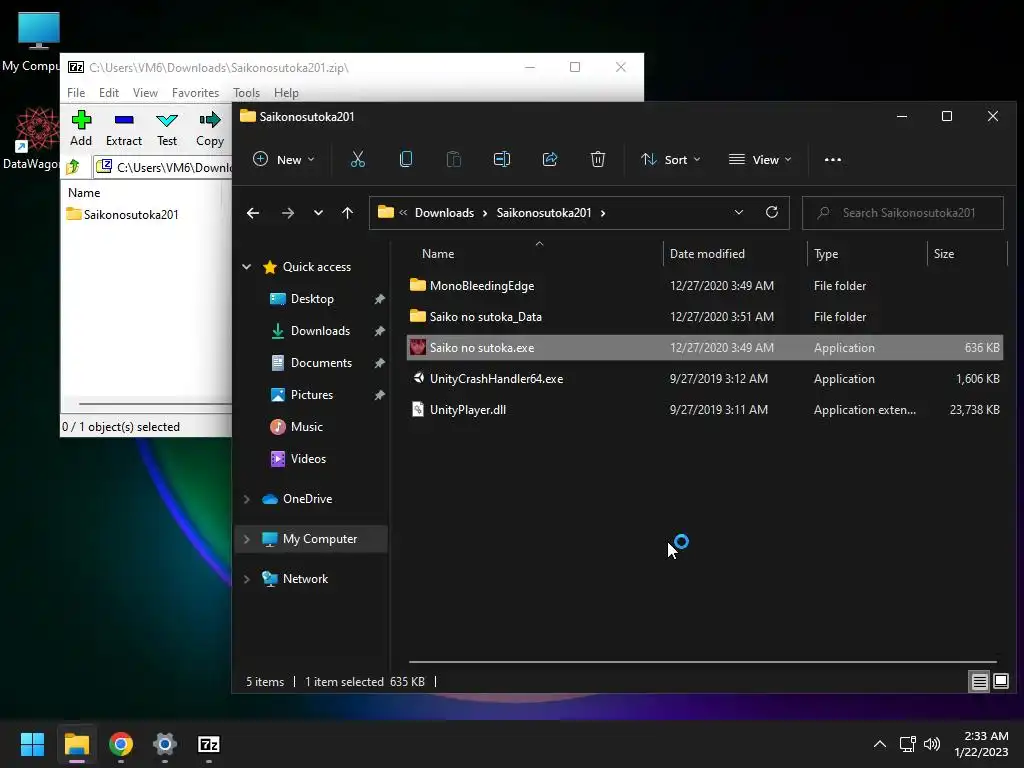The width and height of the screenshot is (1024, 768).
Task: Open the 7-Zip Favorites menu
Action: pos(195,93)
